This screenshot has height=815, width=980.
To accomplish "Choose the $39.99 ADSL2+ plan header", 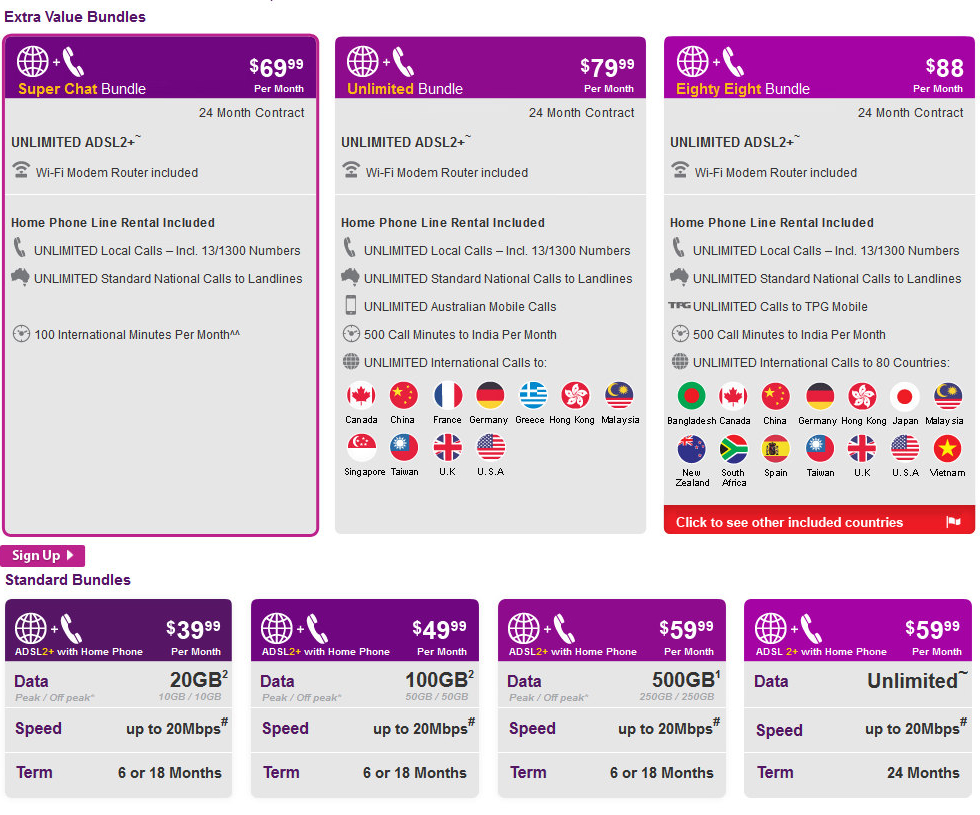I will coord(118,630).
